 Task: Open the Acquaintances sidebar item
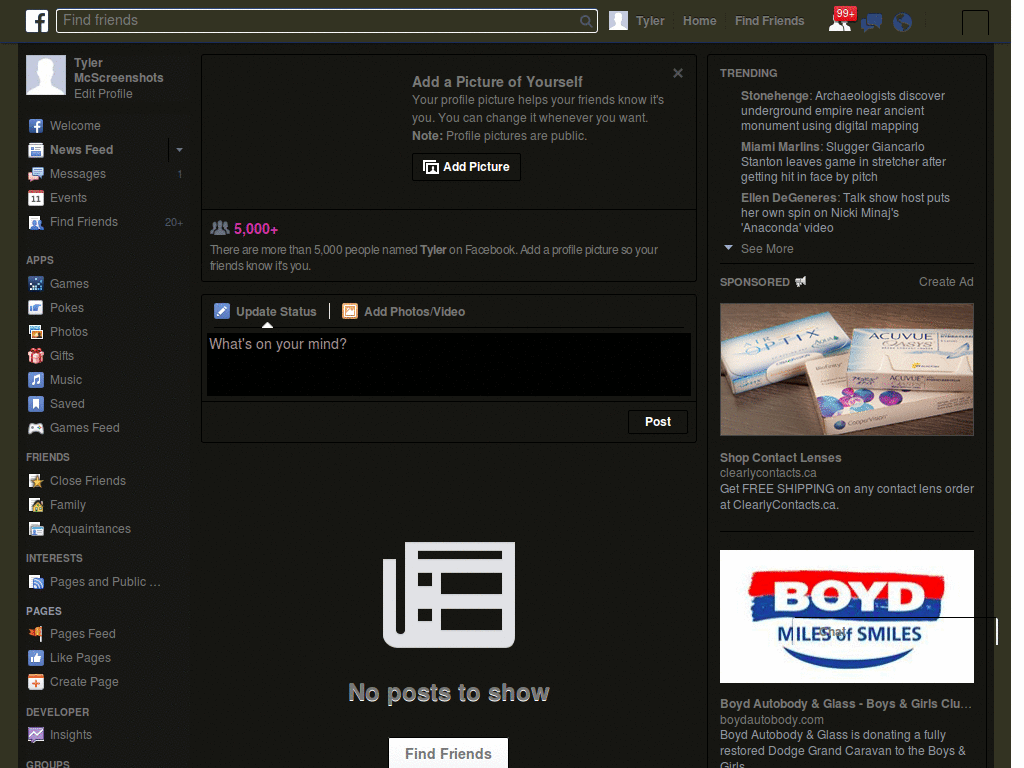click(90, 529)
